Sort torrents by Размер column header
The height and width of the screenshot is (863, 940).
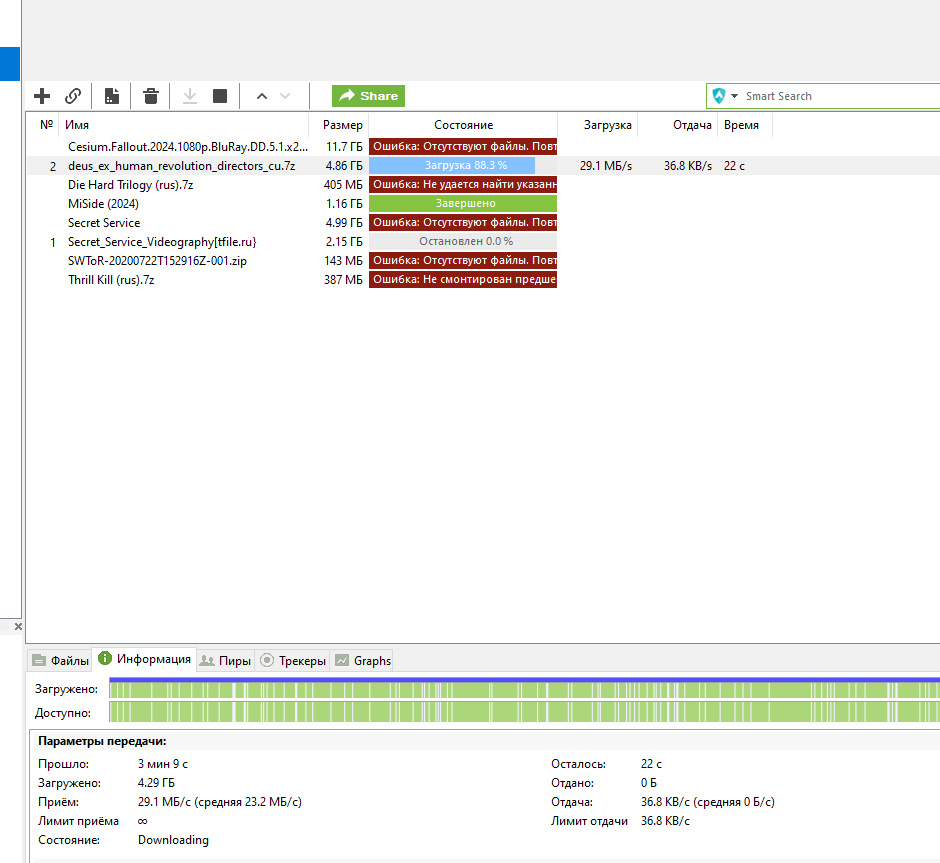point(343,125)
